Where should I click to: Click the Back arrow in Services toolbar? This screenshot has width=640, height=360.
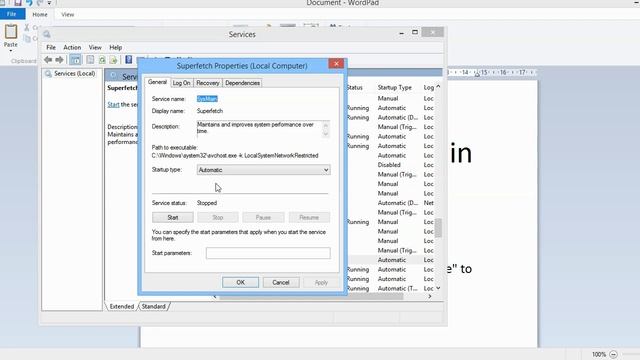(x=48, y=60)
